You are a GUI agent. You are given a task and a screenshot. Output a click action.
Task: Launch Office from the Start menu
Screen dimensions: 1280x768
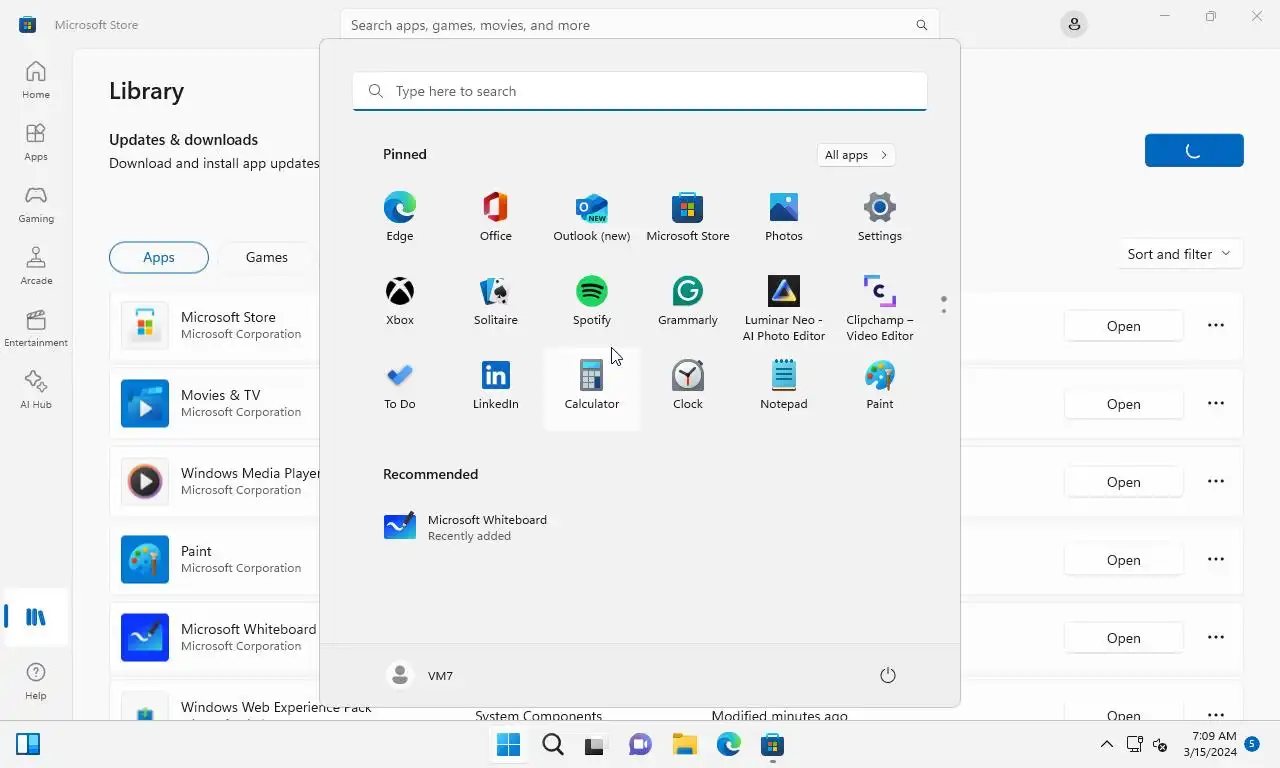496,217
